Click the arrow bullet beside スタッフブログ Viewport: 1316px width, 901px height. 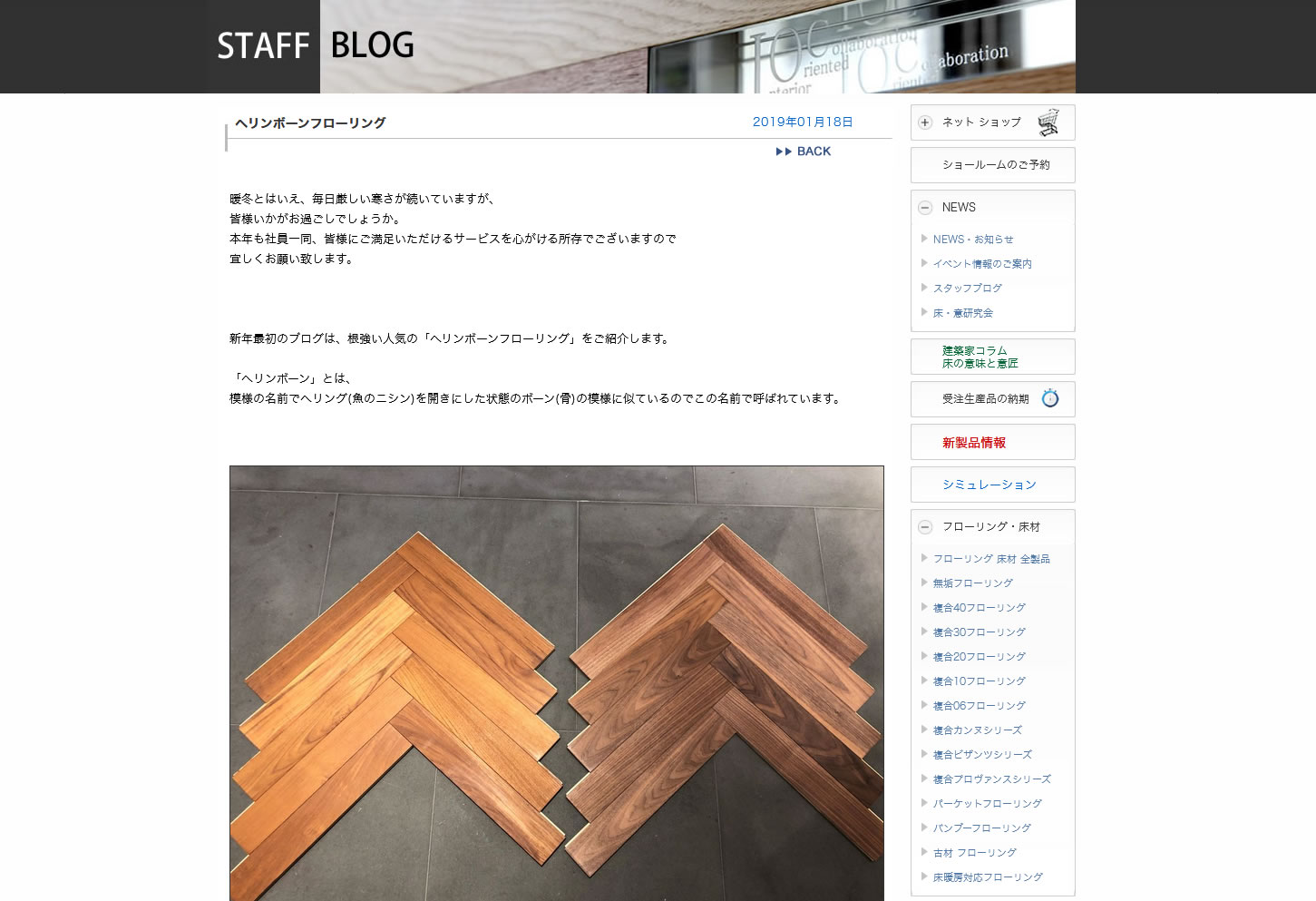pos(924,288)
